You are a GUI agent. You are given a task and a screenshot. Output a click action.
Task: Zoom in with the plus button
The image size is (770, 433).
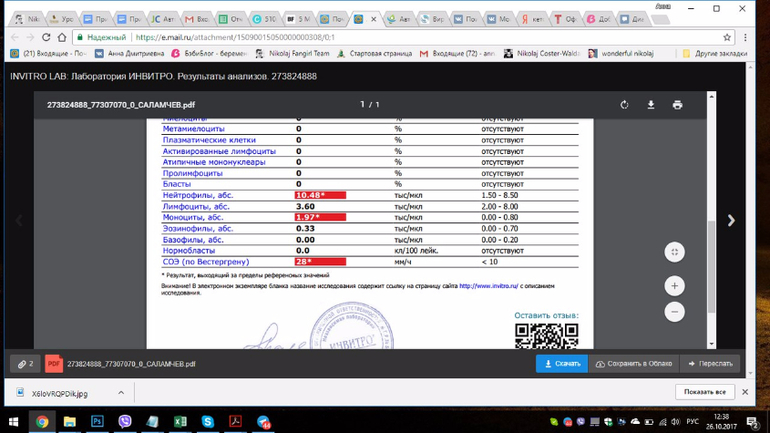click(x=674, y=286)
